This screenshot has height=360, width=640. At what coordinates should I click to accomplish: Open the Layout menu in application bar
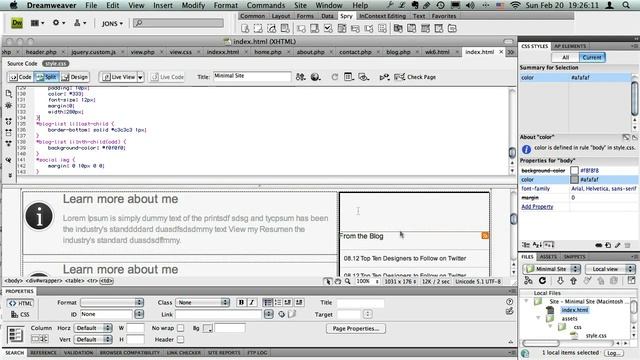pyautogui.click(x=37, y=23)
